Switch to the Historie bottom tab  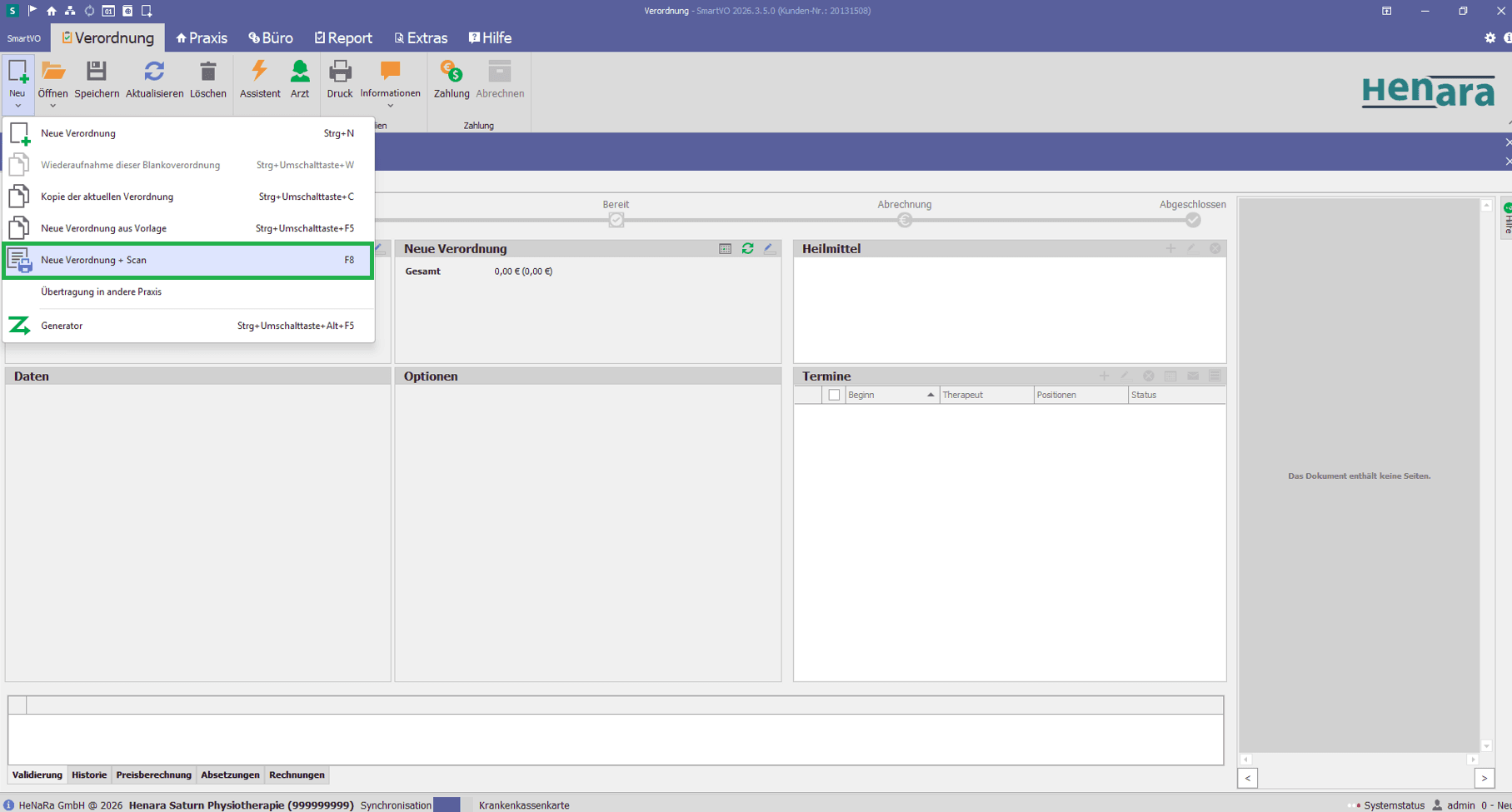[89, 775]
